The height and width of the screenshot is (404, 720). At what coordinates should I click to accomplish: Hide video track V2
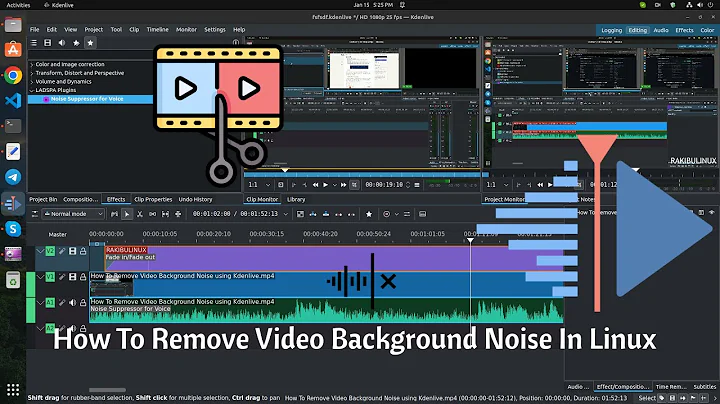[73, 251]
